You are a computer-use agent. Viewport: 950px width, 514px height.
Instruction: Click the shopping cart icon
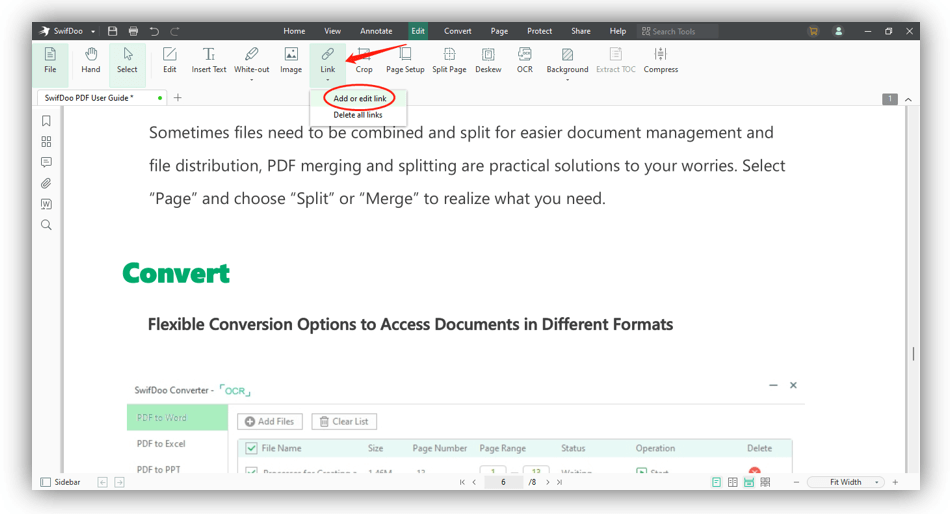click(813, 31)
